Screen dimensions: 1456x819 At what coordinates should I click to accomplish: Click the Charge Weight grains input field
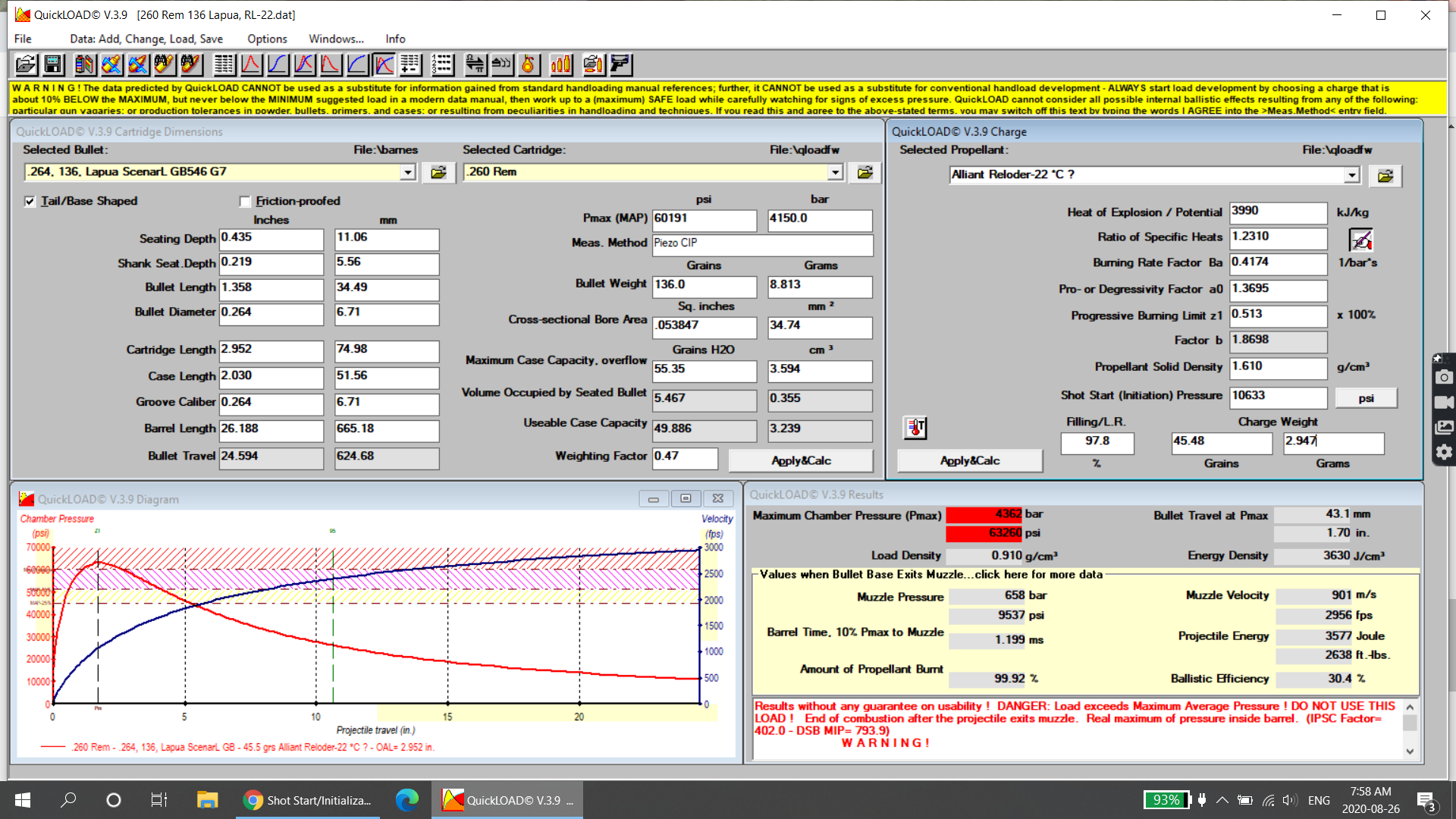pos(1221,442)
